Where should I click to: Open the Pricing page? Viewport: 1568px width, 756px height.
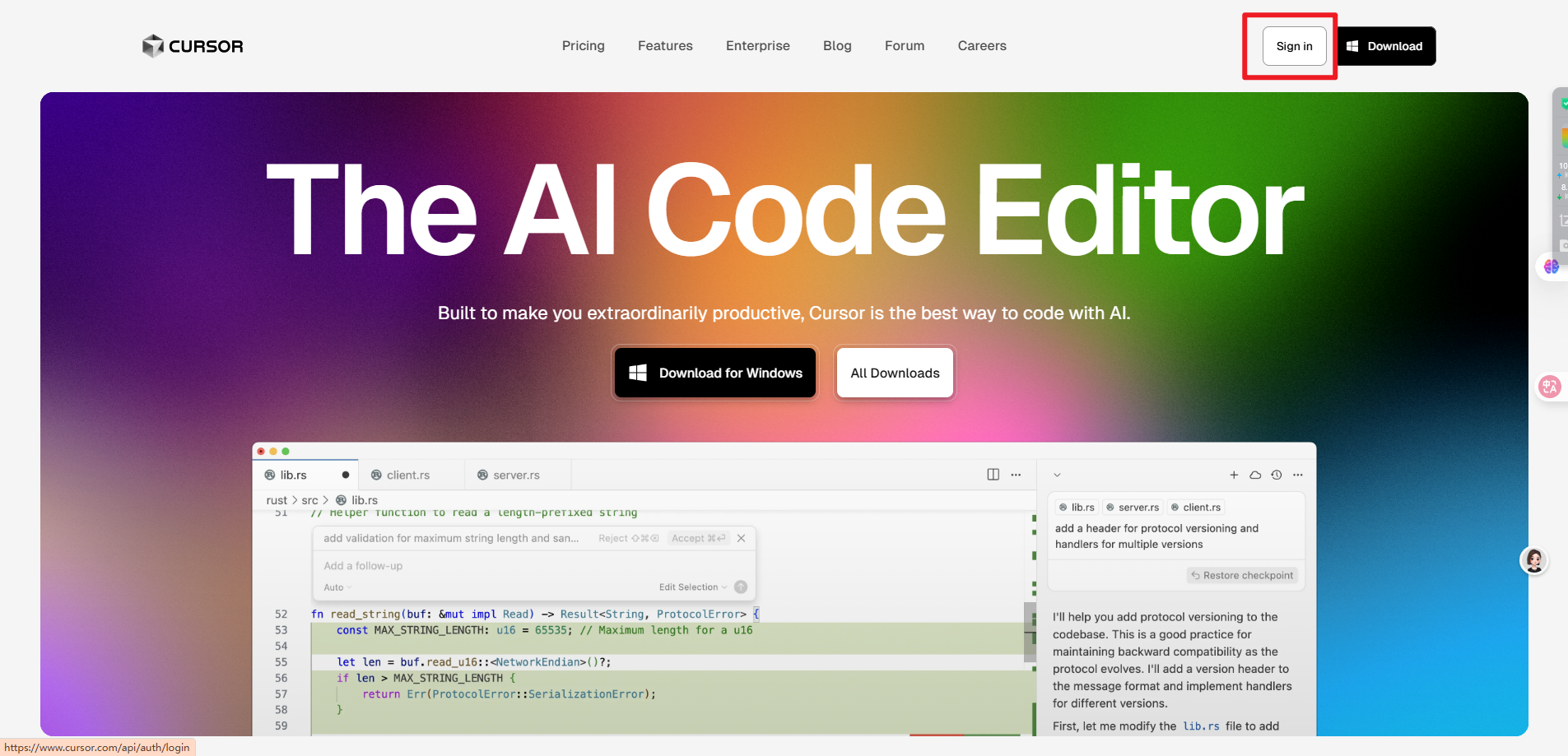pos(584,46)
